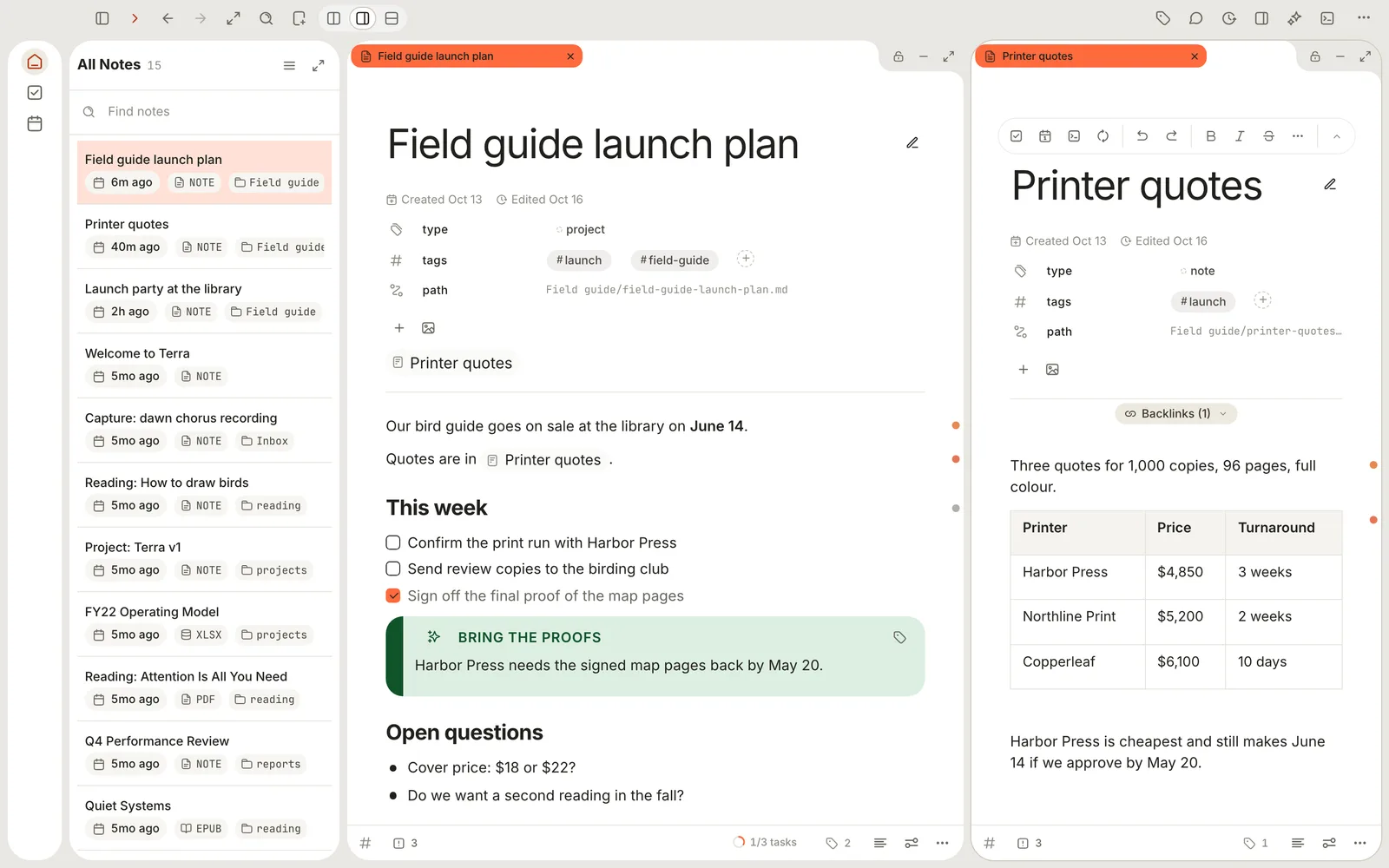Click the #field-guide tag
1389x868 pixels.
pos(675,260)
